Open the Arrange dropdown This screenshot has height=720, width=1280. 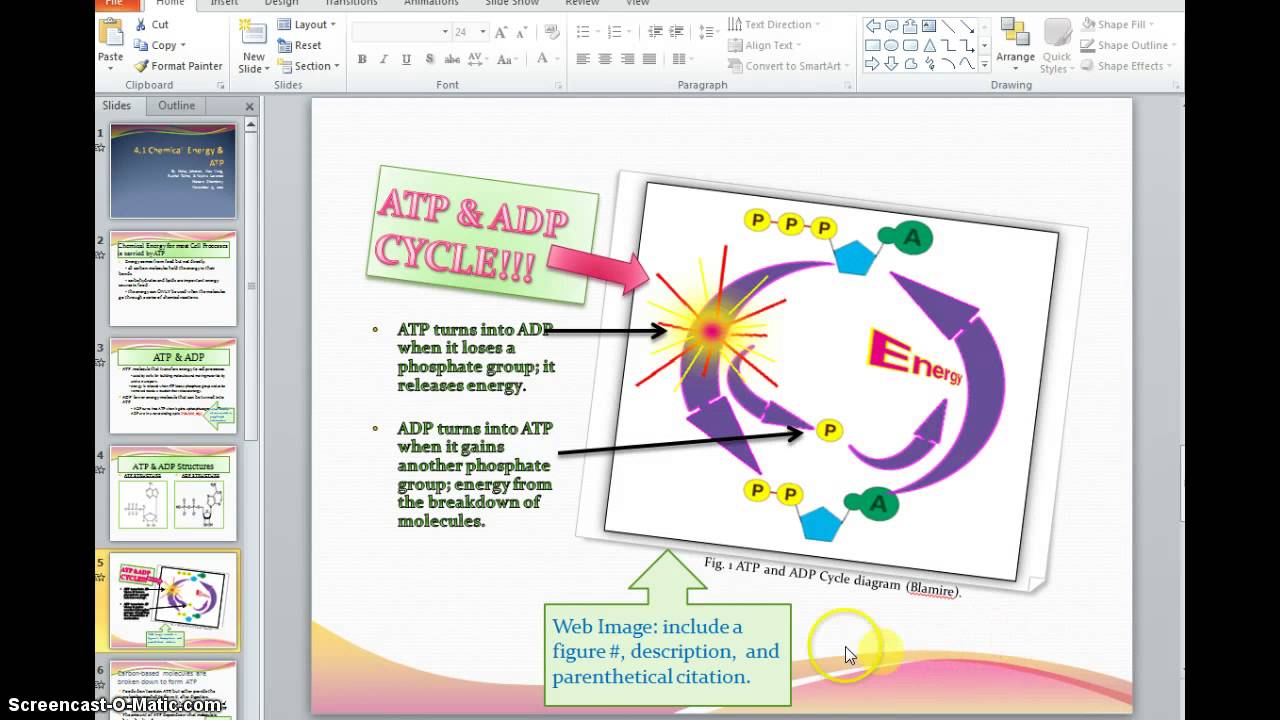(x=1015, y=46)
